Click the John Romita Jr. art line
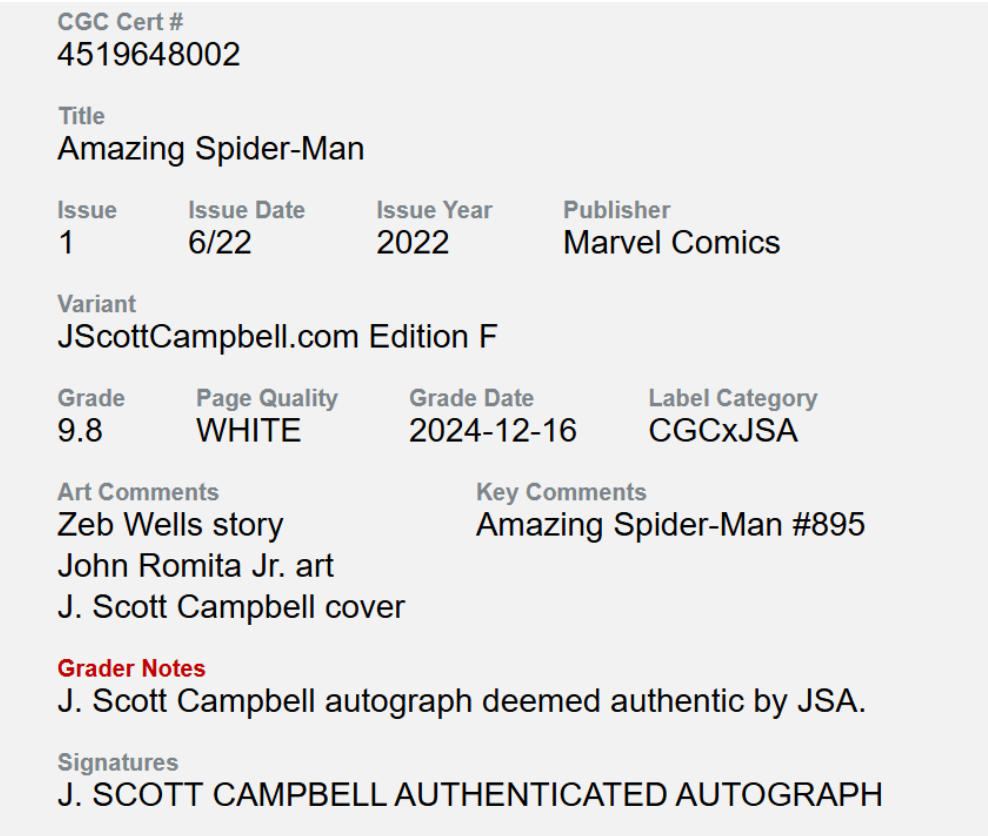The width and height of the screenshot is (988, 836). point(195,566)
